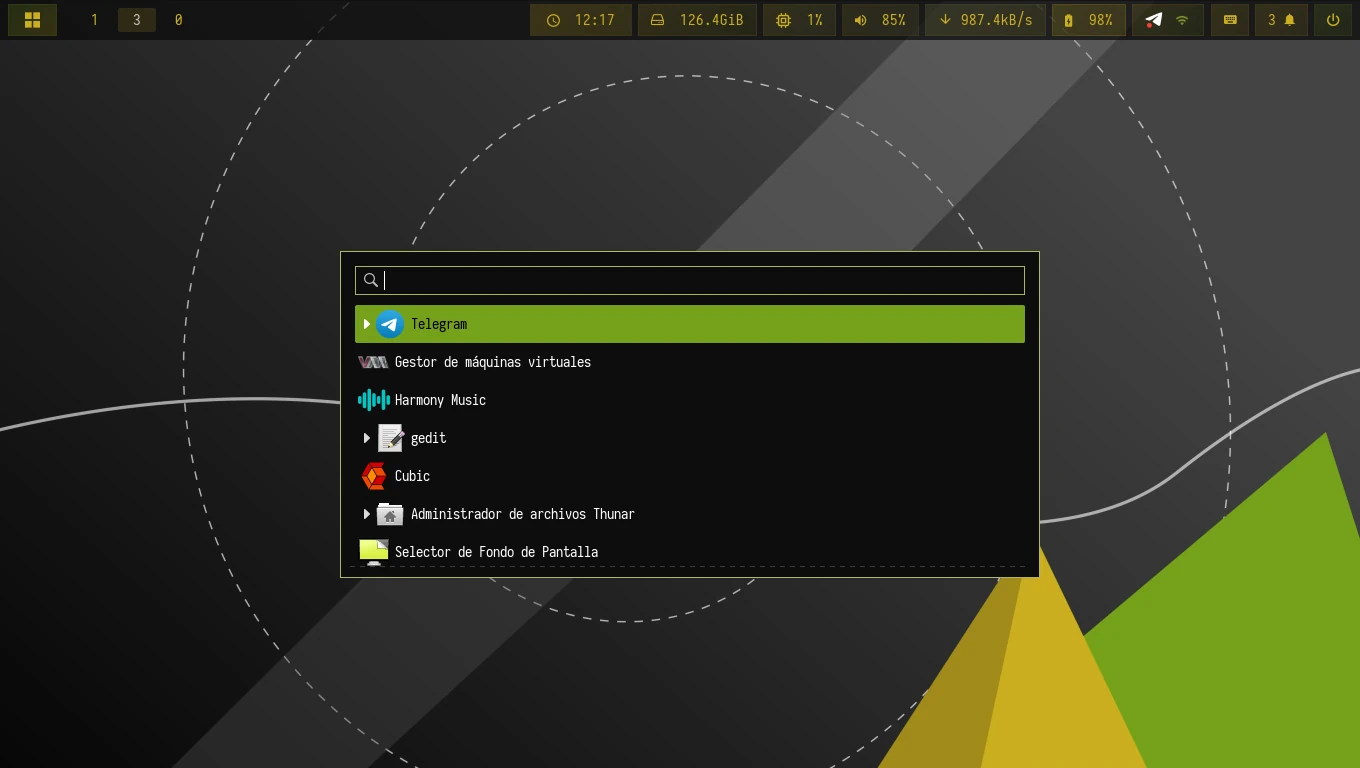Viewport: 1360px width, 768px height.
Task: Switch to workspace 0
Action: (178, 20)
